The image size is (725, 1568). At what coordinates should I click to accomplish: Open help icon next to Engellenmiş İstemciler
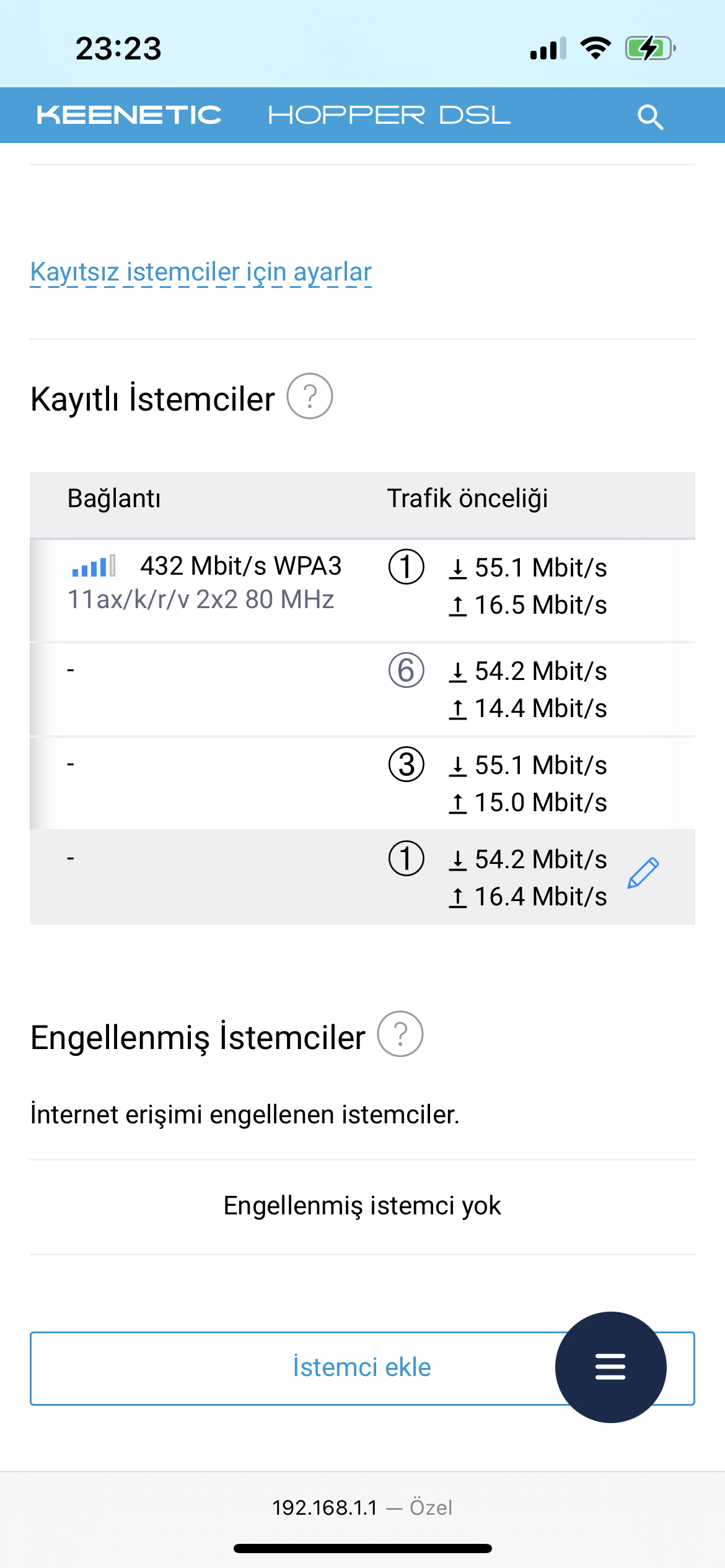pos(400,1034)
